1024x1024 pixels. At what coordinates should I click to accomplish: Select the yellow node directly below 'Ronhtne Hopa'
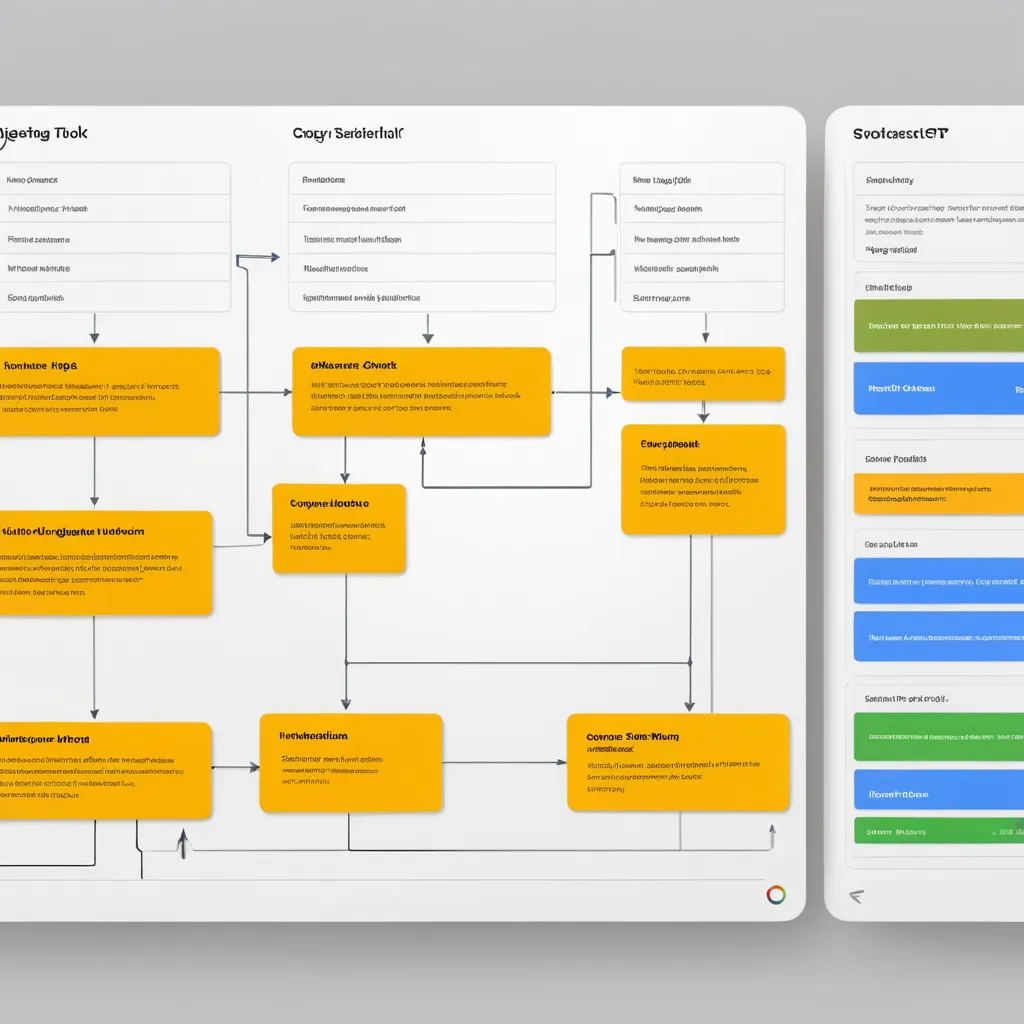[105, 563]
